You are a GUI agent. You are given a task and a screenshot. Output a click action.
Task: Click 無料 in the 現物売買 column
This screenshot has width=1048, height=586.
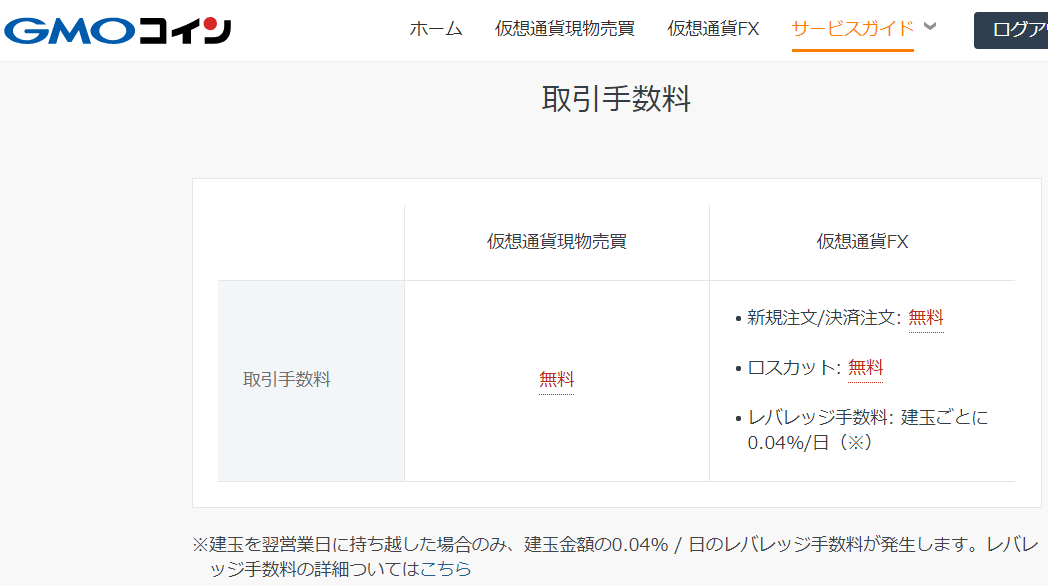click(x=557, y=380)
